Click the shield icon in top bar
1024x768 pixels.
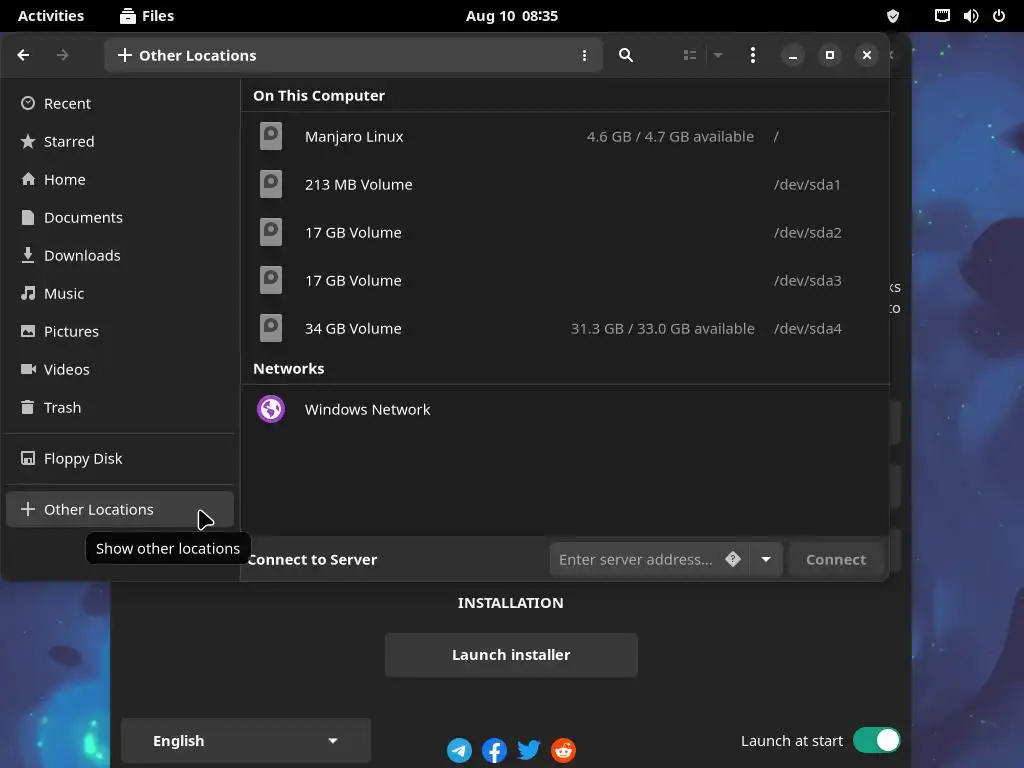tap(893, 16)
